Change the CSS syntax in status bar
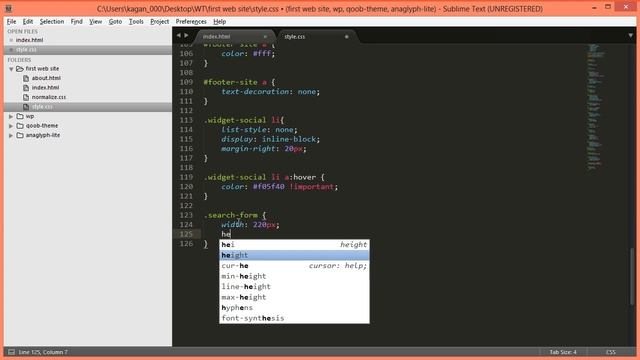Image resolution: width=640 pixels, height=360 pixels. tap(611, 352)
